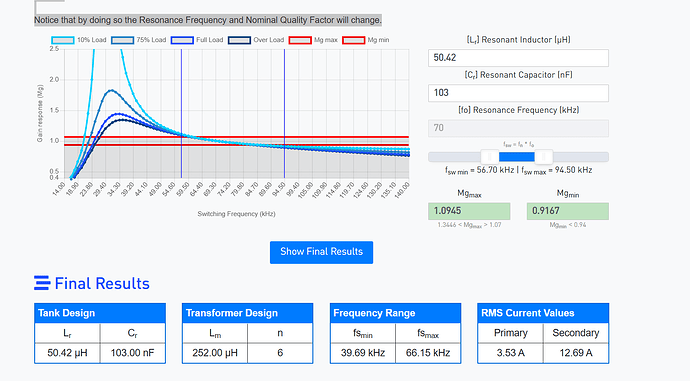Toggle the Full Load legend swatch
Image resolution: width=690 pixels, height=381 pixels.
click(x=182, y=40)
